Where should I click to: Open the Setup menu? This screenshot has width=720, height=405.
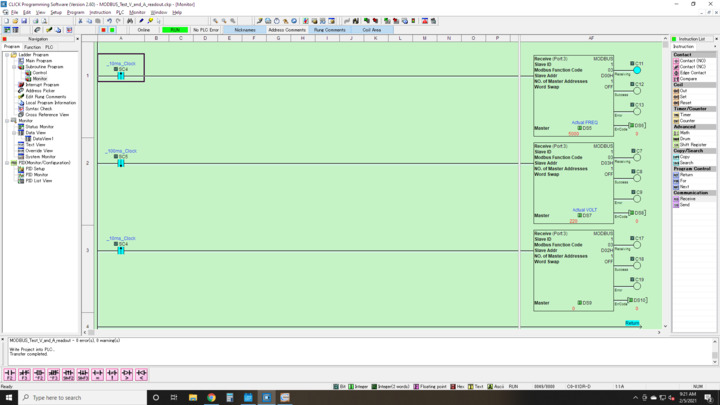tap(56, 12)
